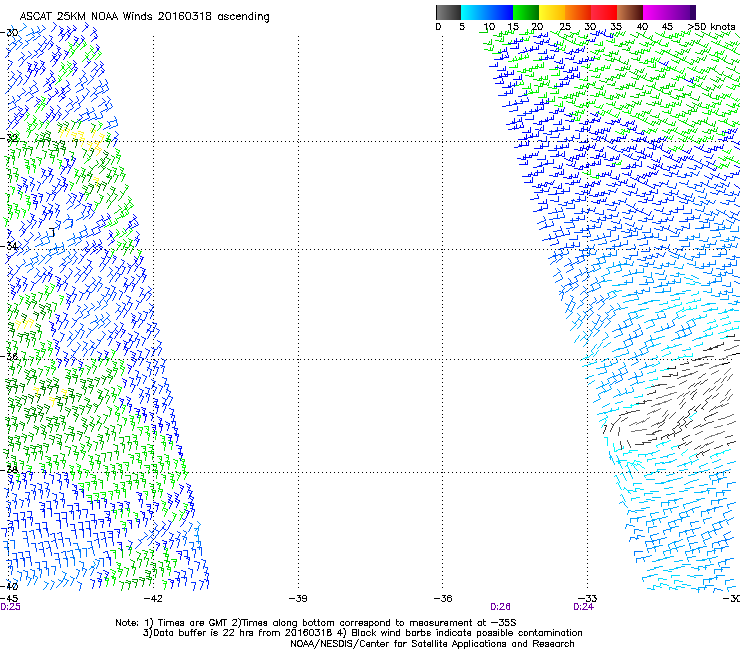Click the yellow 20–25 knots legend segment
This screenshot has height=650, width=740.
(x=552, y=12)
